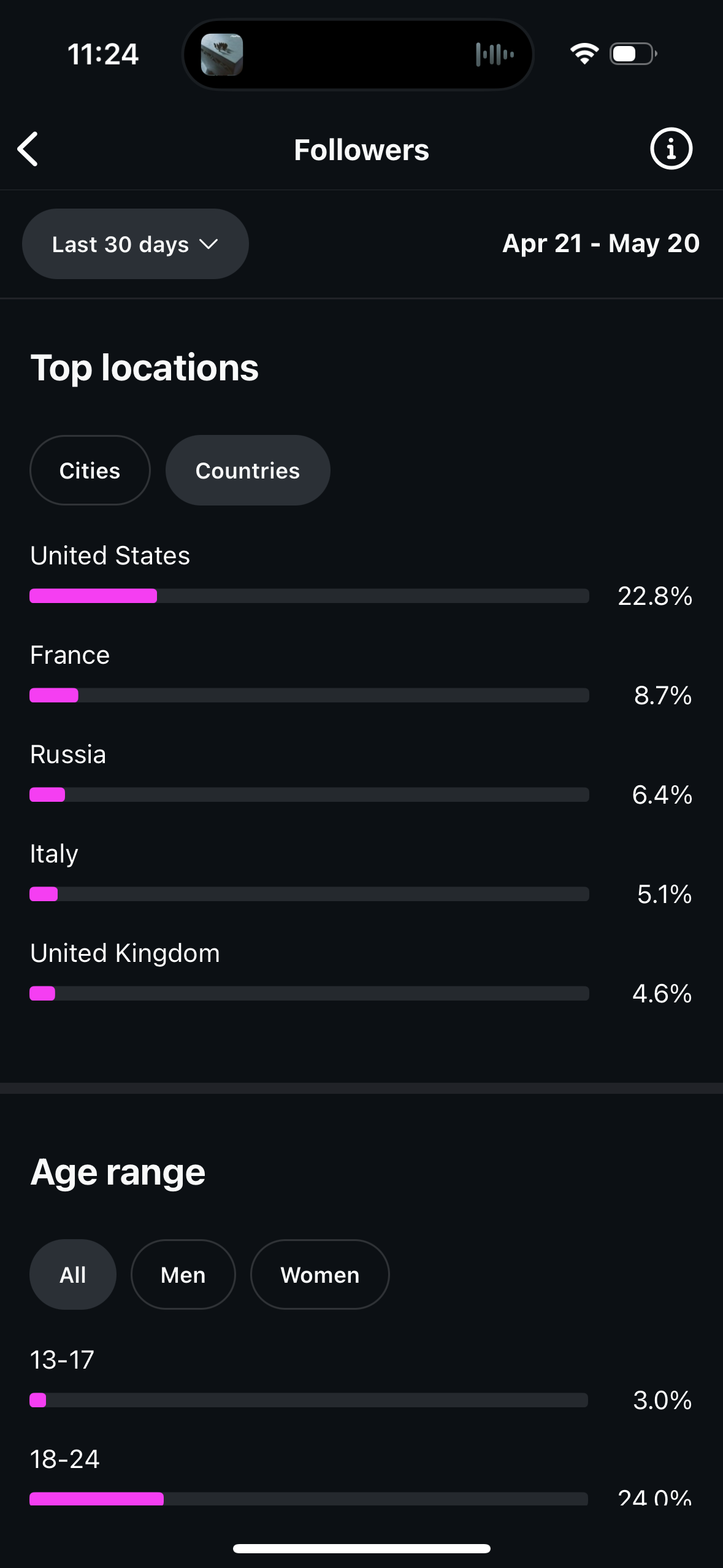Filter age range by Men

coord(183,1275)
